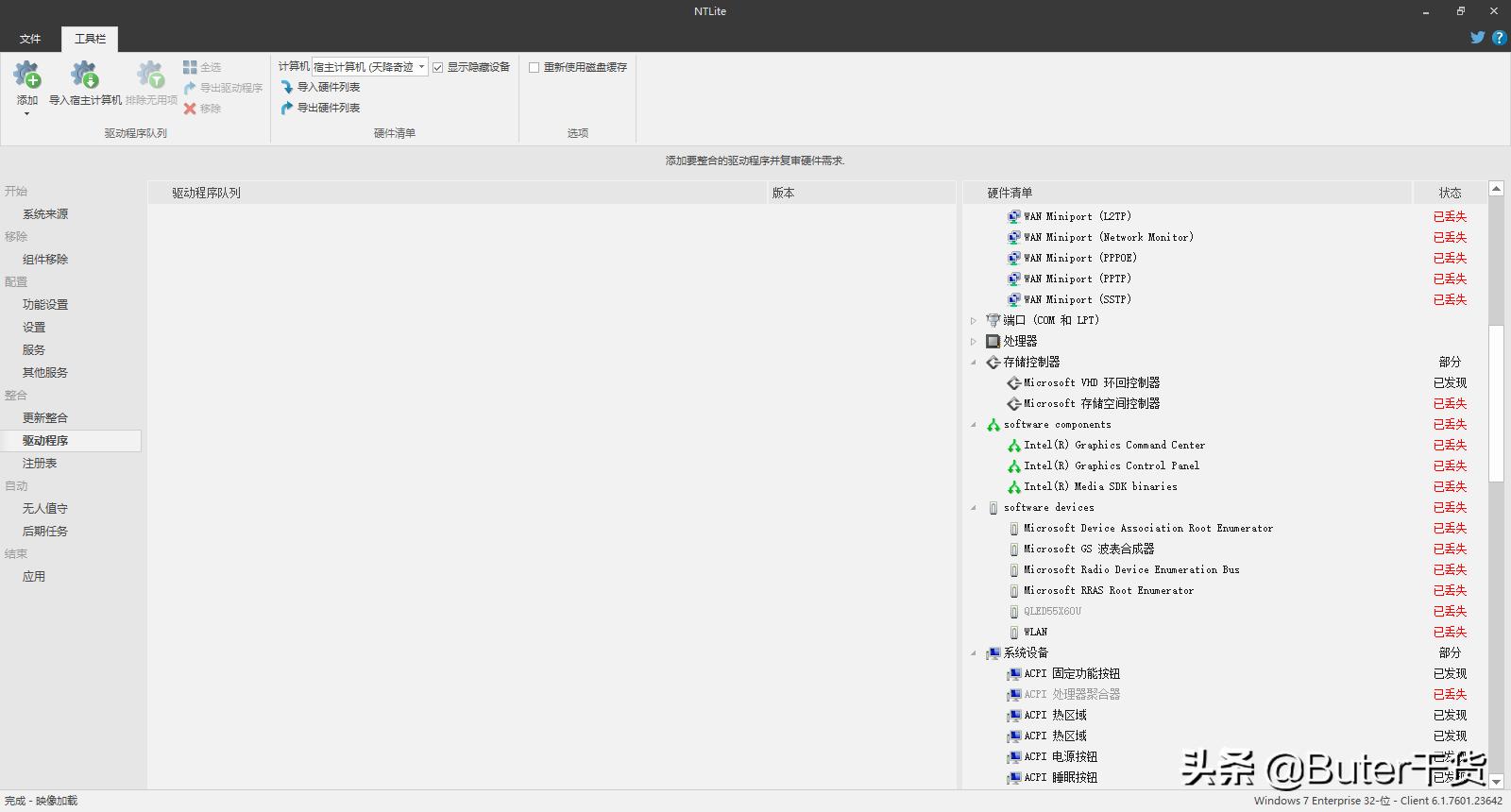Select the 工具栏 ribbon tab
This screenshot has height=812, width=1511.
pyautogui.click(x=91, y=39)
